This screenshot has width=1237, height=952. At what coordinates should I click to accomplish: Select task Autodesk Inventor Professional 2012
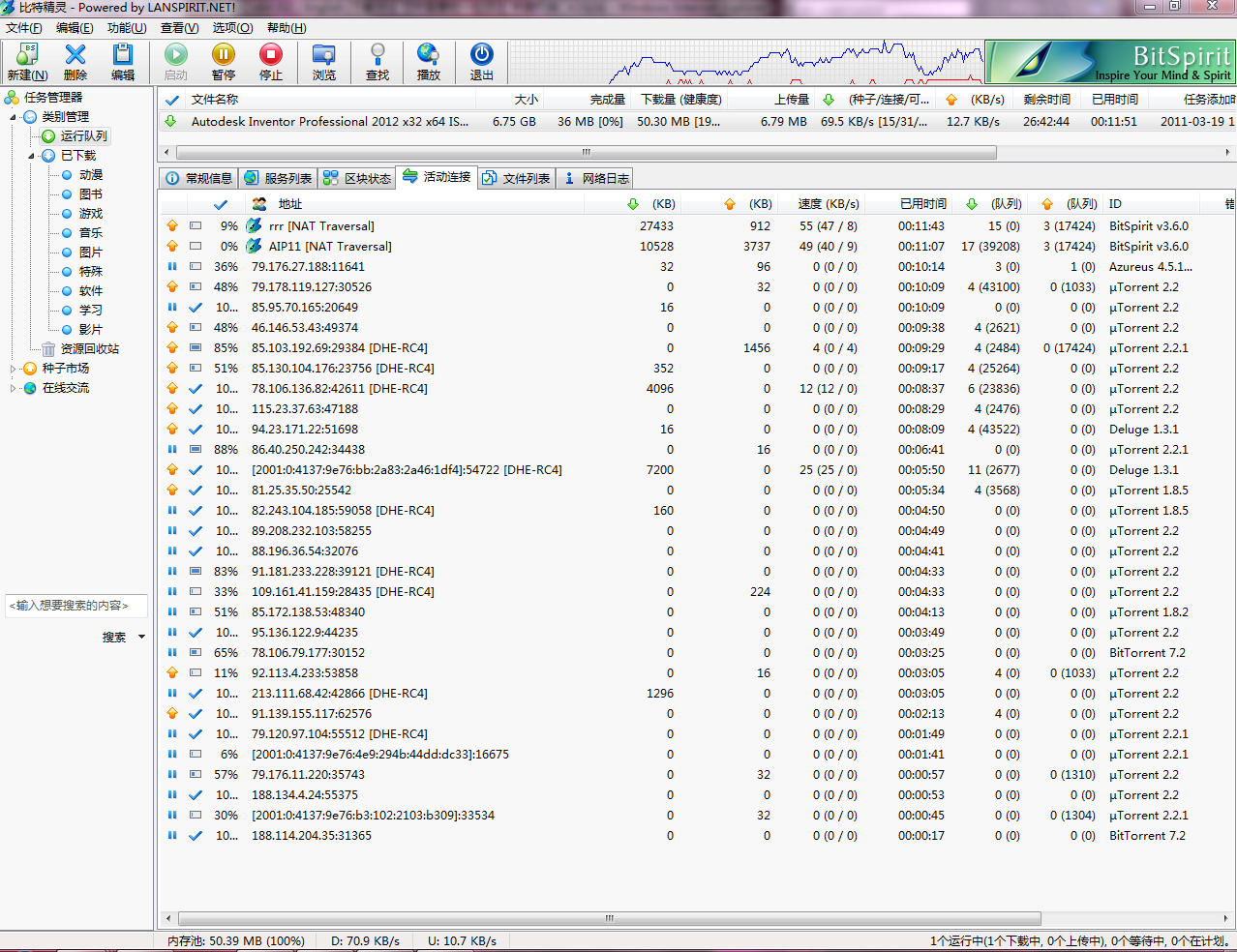[697, 121]
